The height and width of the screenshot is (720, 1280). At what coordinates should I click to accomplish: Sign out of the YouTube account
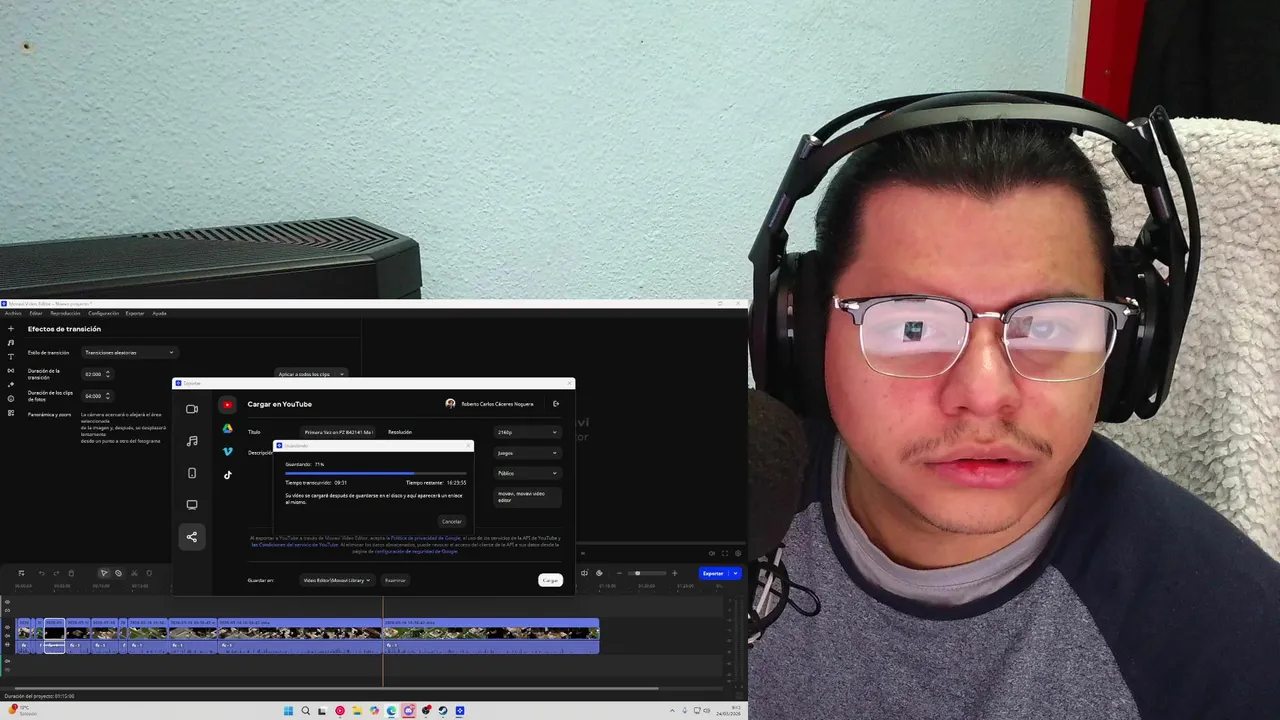pyautogui.click(x=556, y=404)
